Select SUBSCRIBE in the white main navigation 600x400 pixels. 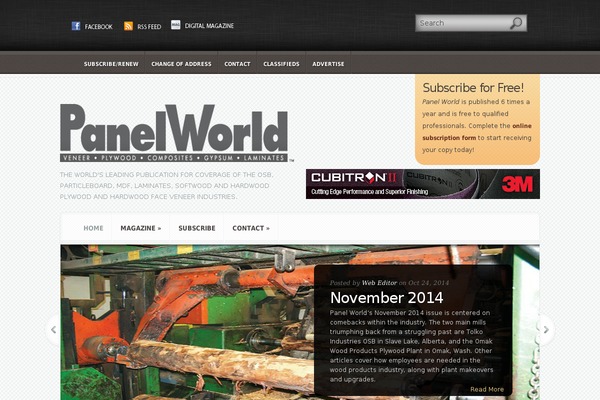click(197, 228)
